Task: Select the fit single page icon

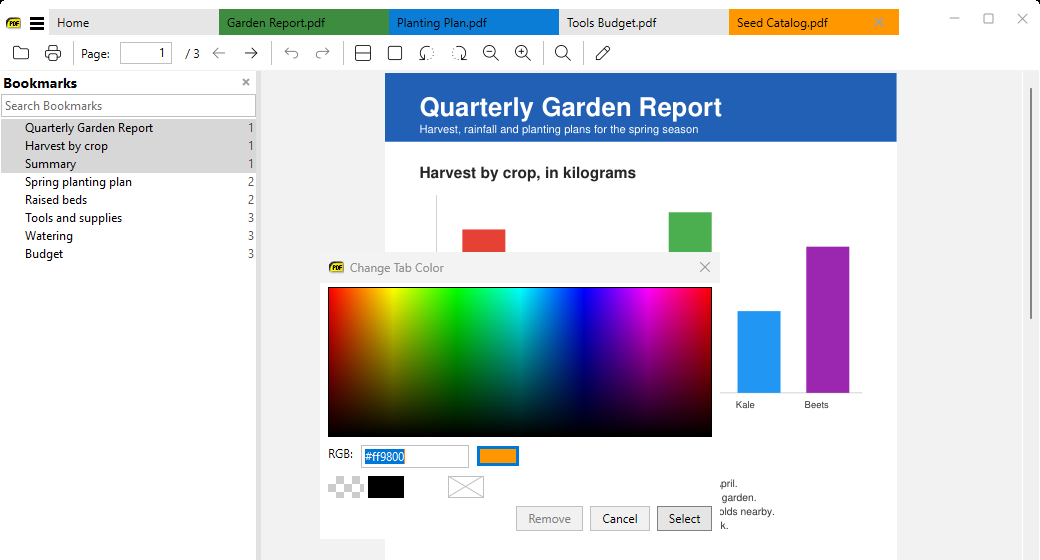Action: 395,53
